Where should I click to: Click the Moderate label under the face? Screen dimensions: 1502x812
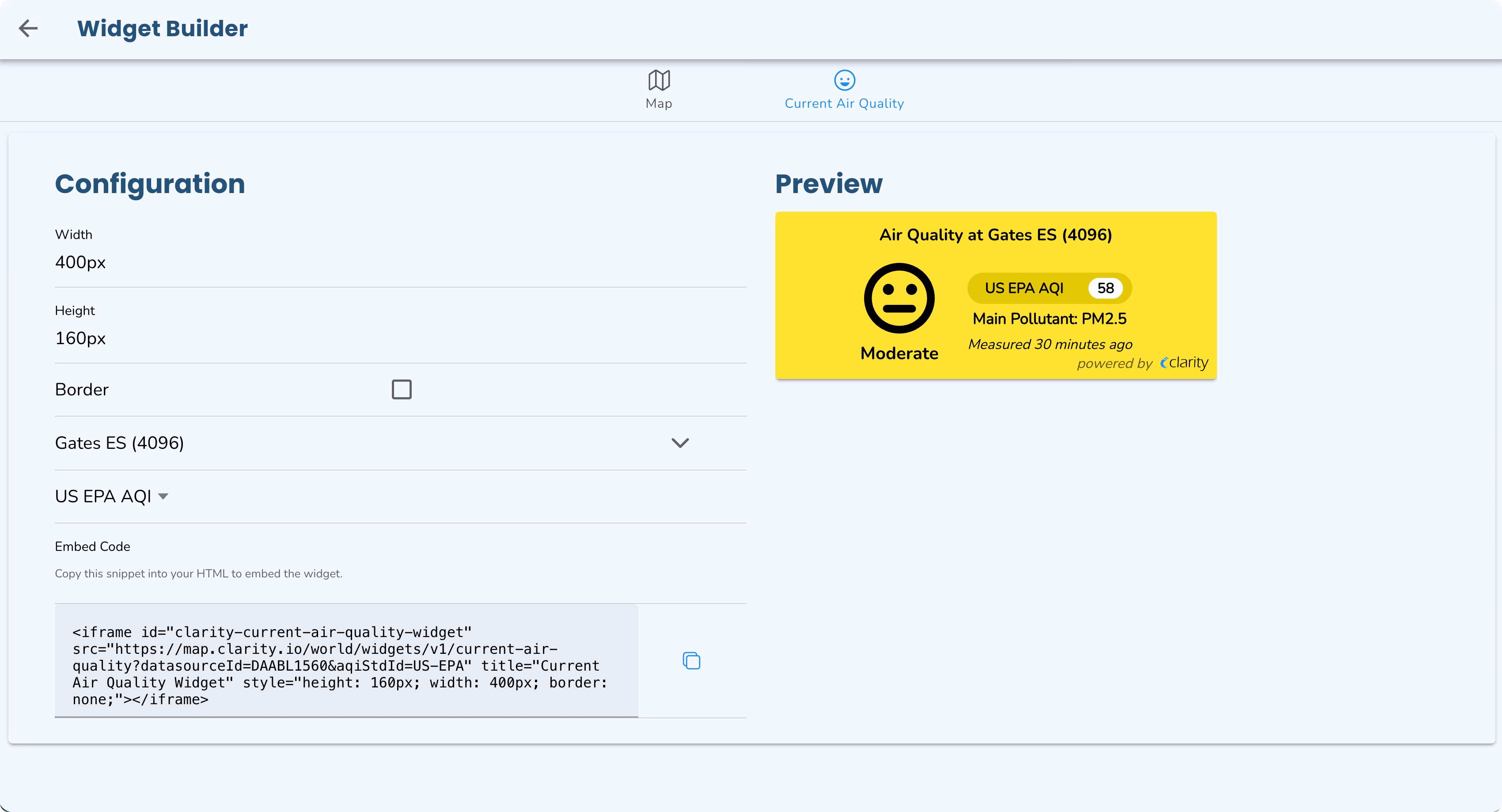point(899,353)
